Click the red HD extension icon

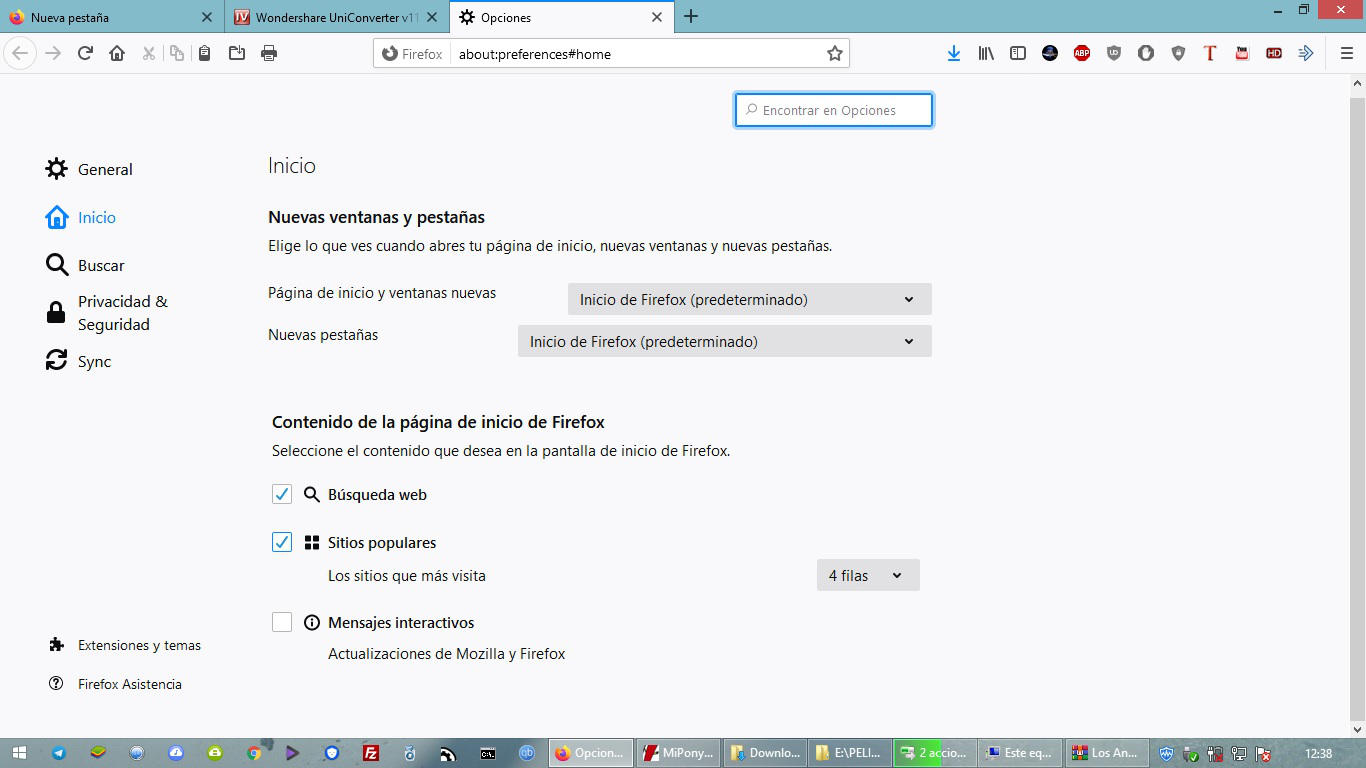coord(1274,53)
